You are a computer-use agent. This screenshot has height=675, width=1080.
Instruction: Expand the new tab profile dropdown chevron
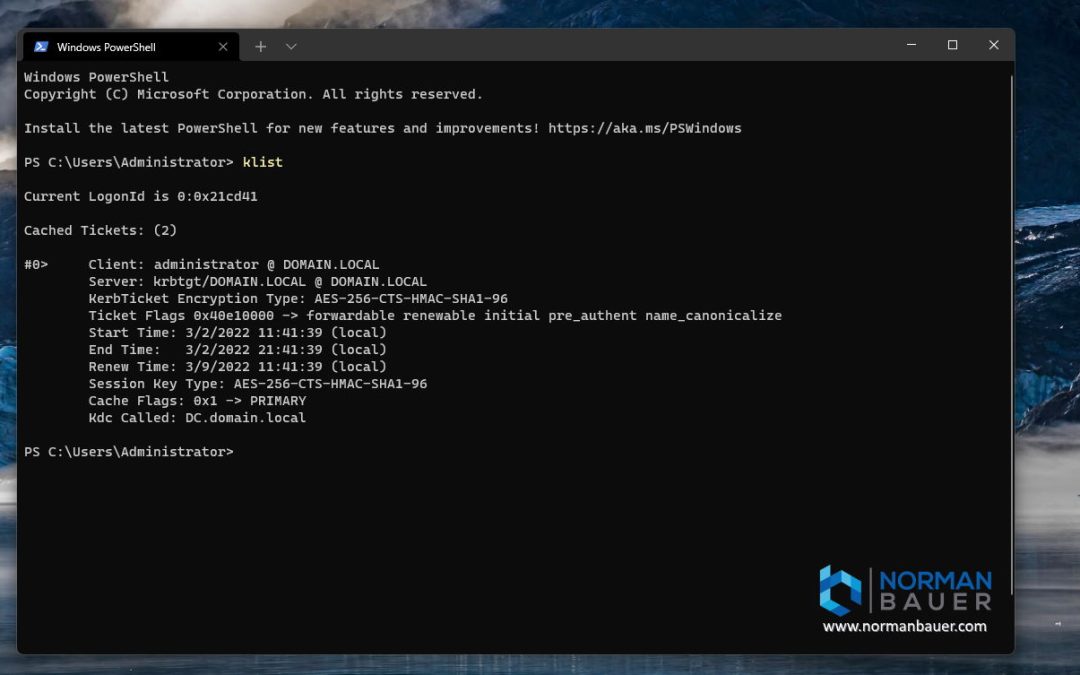click(x=291, y=47)
